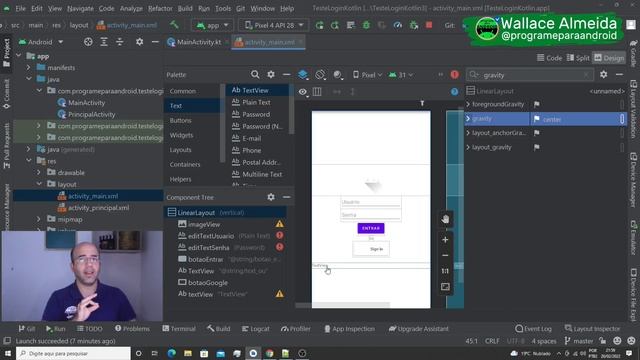
Task: Click the Windows Start button
Action: tap(7, 353)
